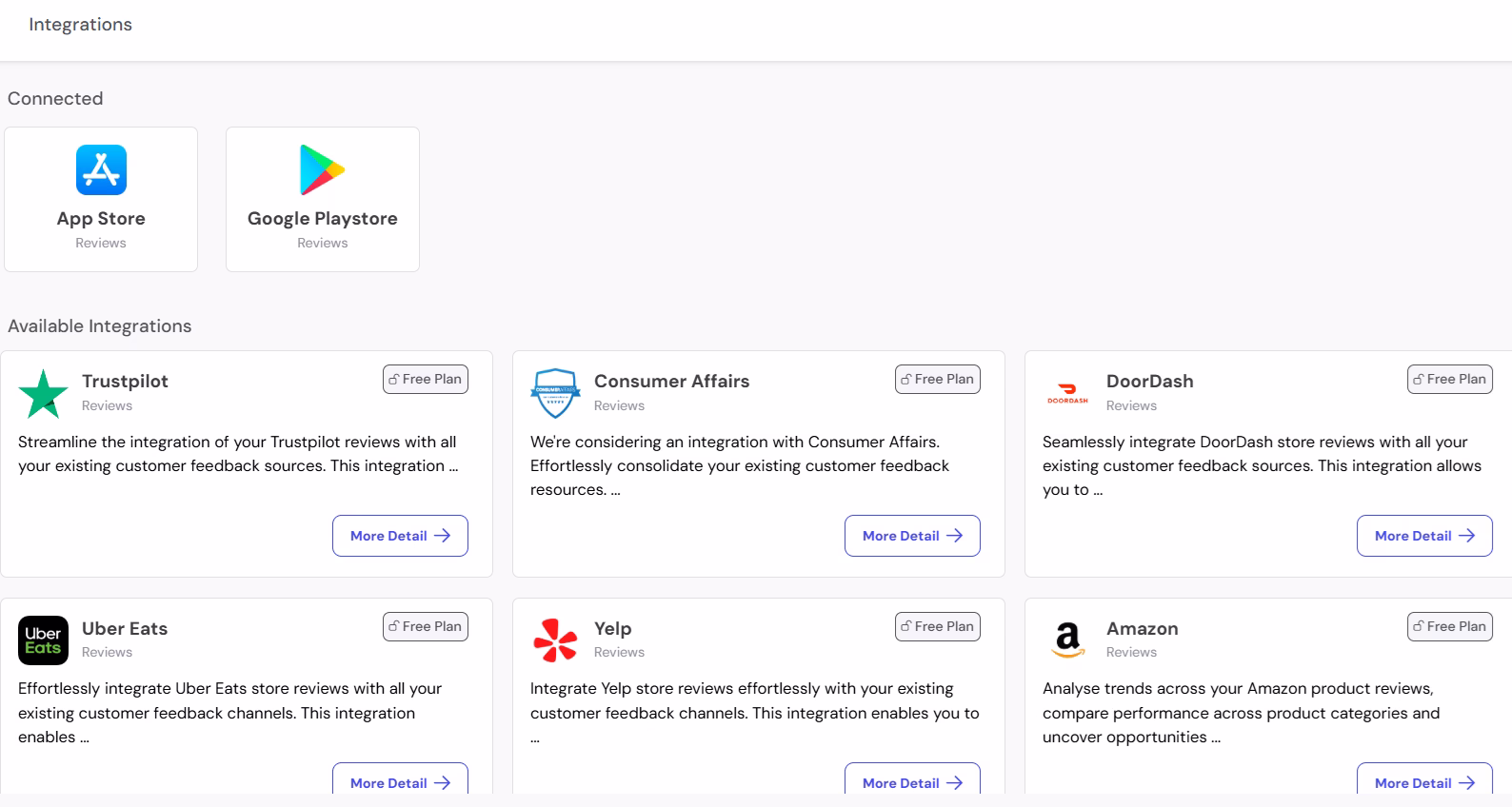This screenshot has height=807, width=1512.
Task: Click Reviews label under Yelp
Action: (x=619, y=652)
